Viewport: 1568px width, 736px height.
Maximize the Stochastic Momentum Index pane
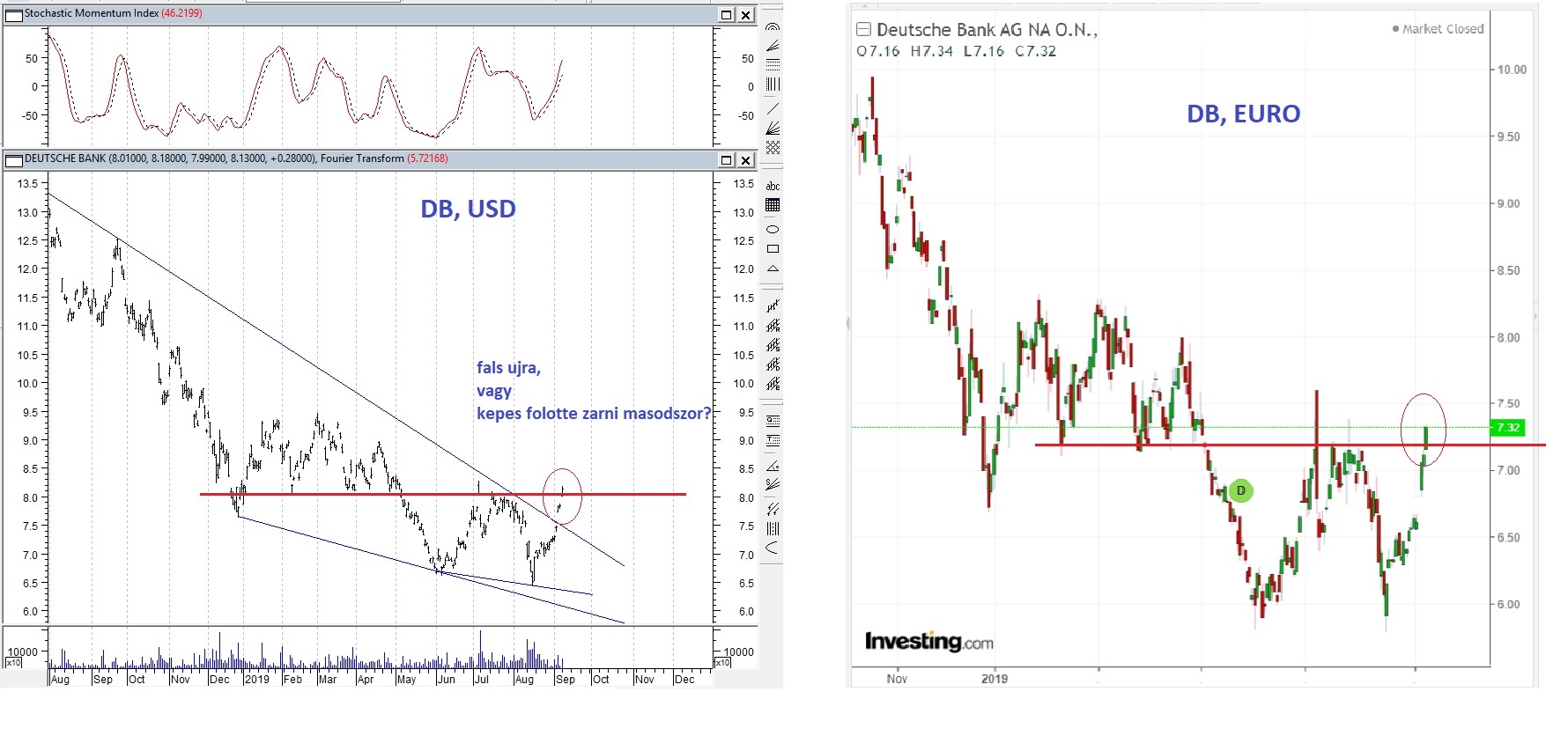726,14
